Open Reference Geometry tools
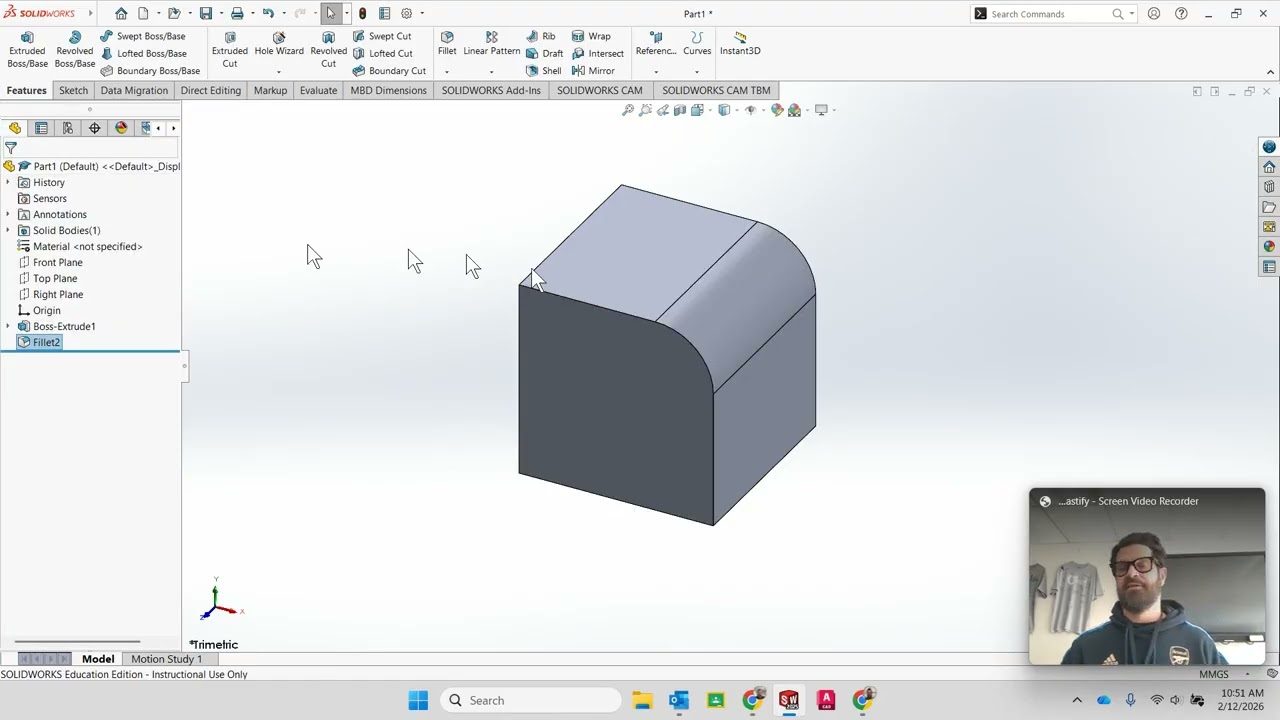 [656, 44]
